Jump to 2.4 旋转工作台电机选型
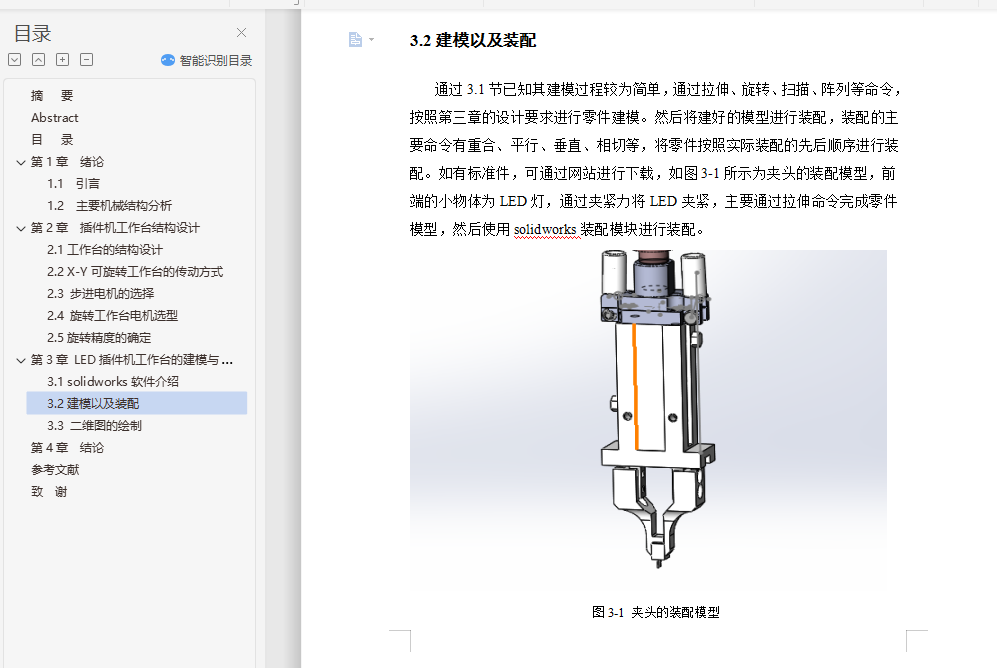The width and height of the screenshot is (997, 668). 113,315
